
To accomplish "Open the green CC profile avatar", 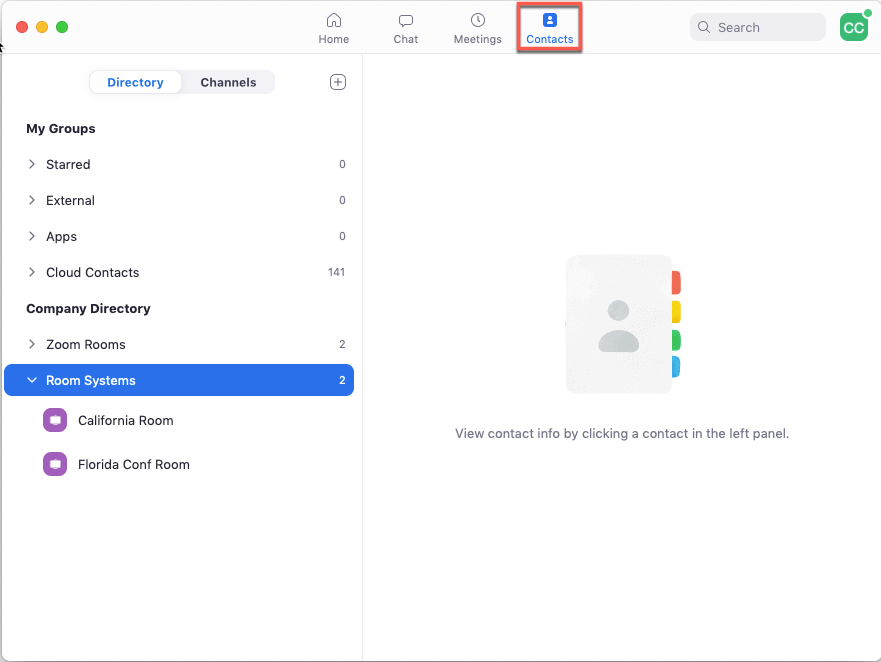I will point(854,27).
